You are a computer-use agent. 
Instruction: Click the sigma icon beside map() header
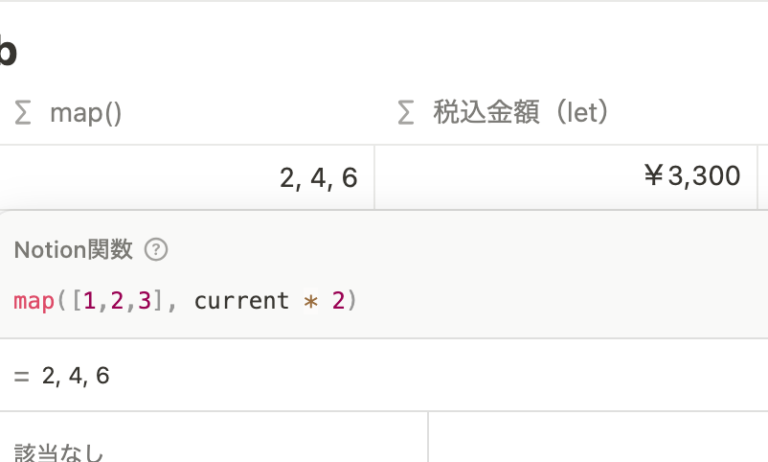(x=23, y=114)
